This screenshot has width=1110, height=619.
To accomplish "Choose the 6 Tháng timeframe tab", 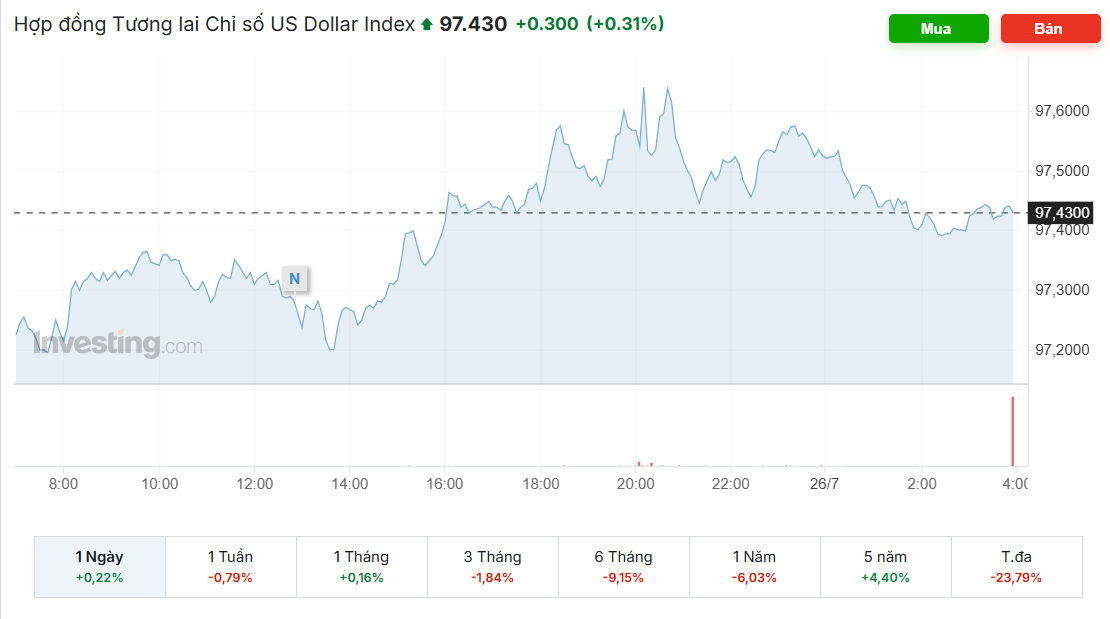I will point(624,567).
